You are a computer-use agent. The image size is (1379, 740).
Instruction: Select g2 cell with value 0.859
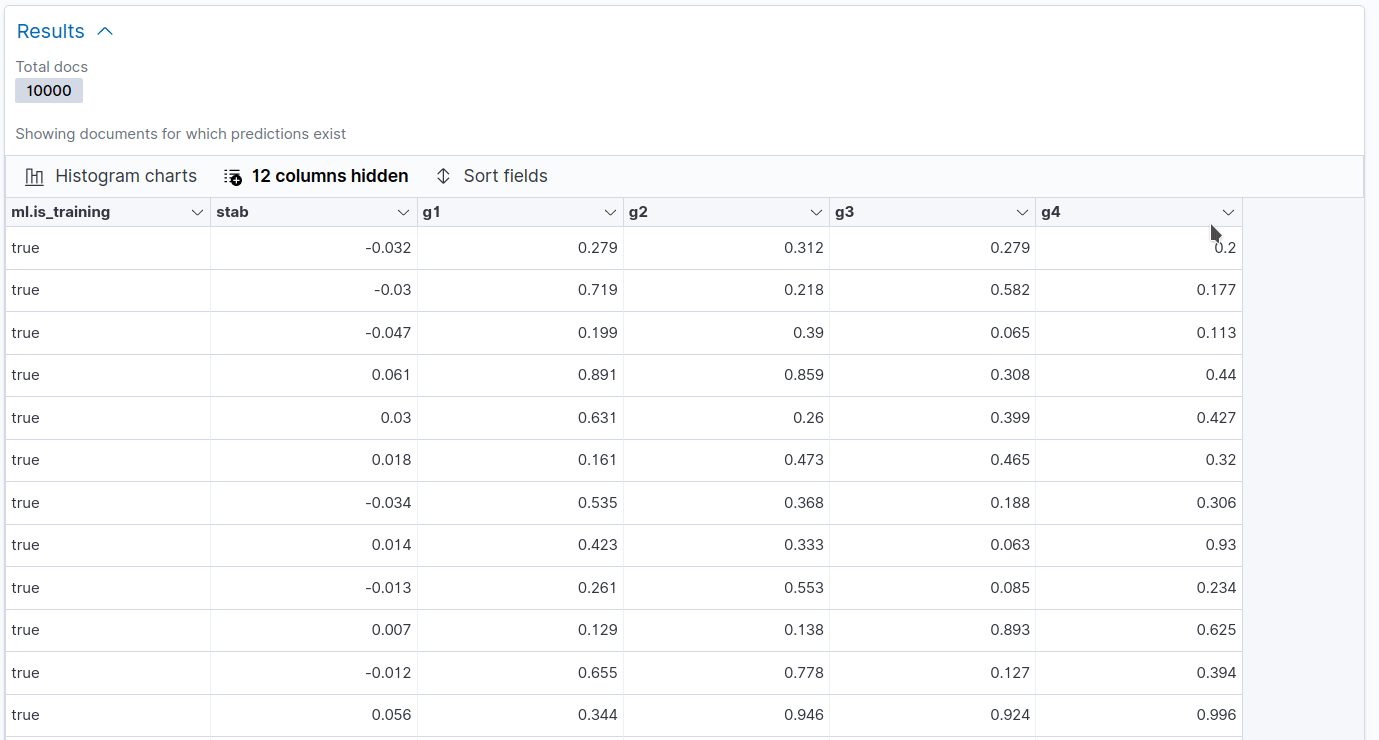click(x=726, y=375)
